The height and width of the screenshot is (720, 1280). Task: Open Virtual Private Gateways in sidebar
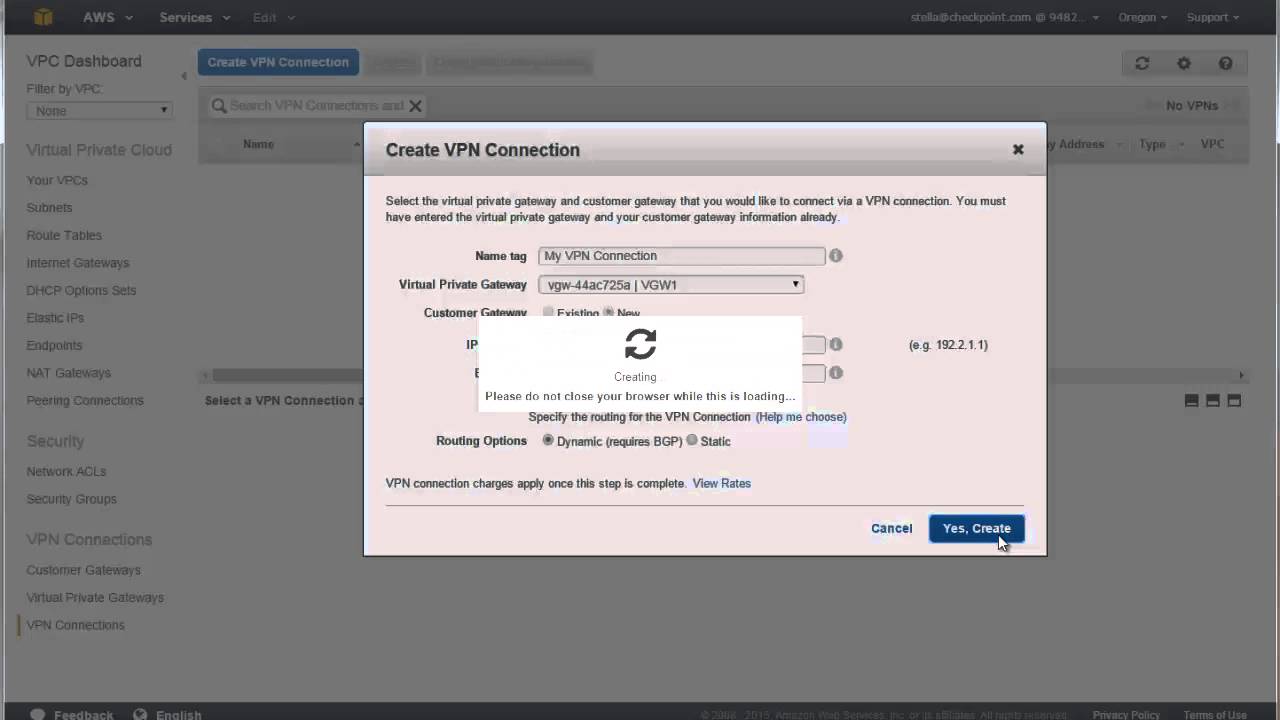(95, 598)
